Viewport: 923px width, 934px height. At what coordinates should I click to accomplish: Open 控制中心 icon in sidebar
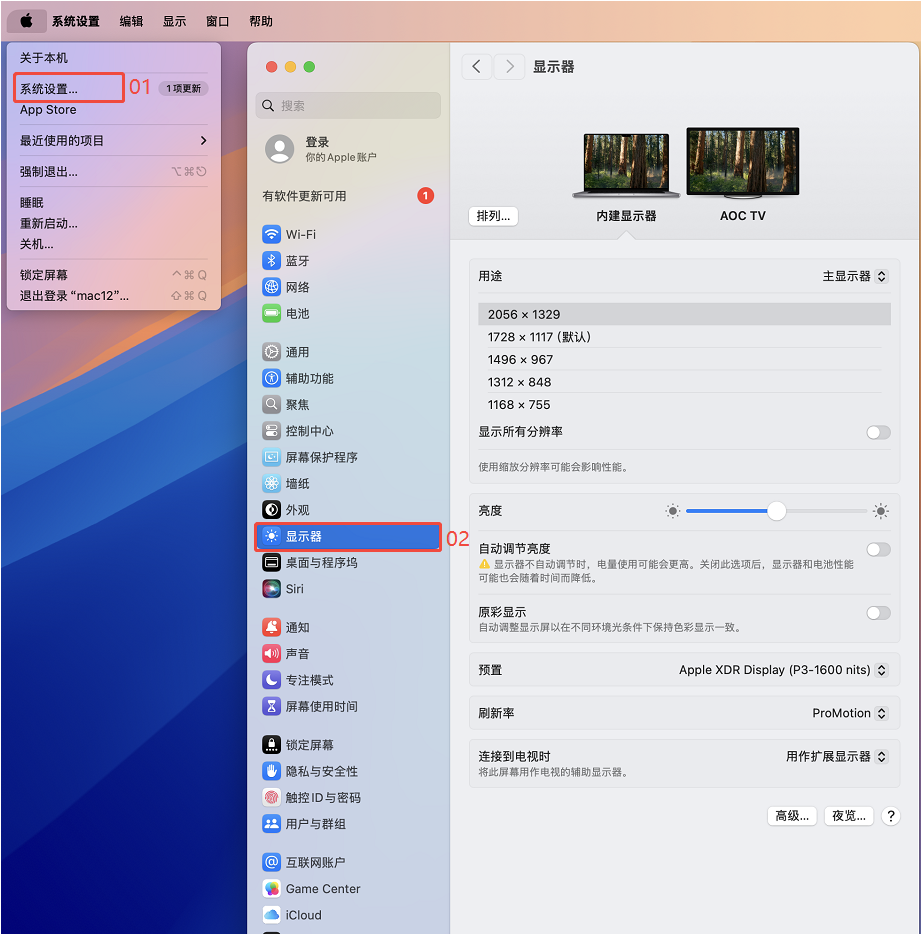(x=271, y=431)
